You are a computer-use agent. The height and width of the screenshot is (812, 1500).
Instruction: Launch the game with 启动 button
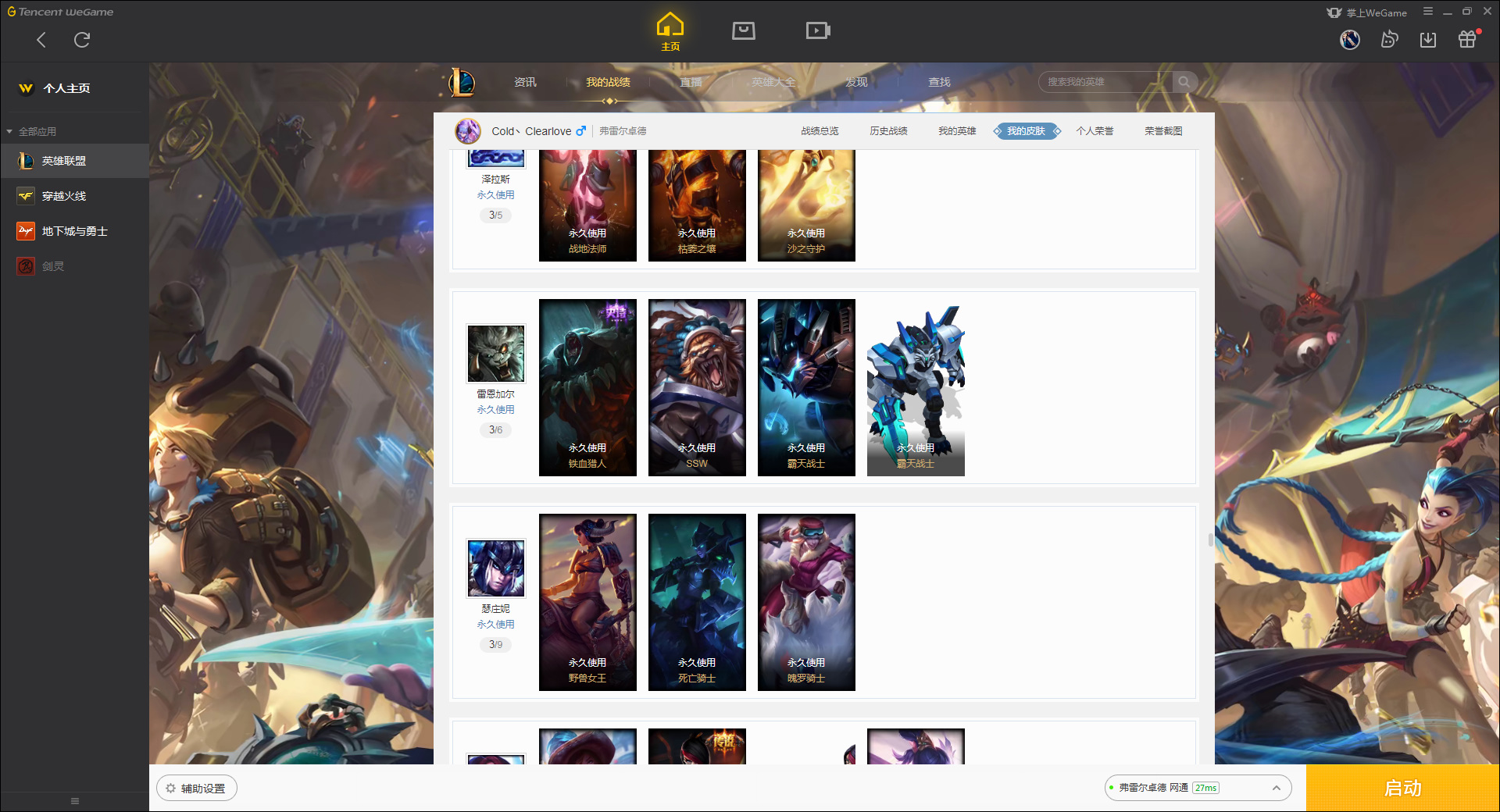click(1402, 789)
